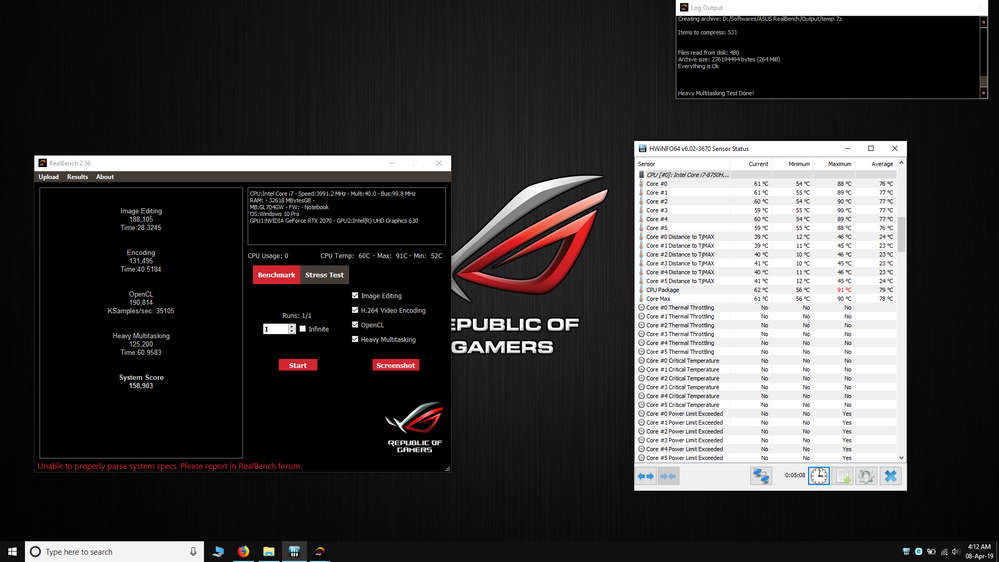Switch to HWiNFO taskbar icon
999x562 pixels.
(x=294, y=552)
